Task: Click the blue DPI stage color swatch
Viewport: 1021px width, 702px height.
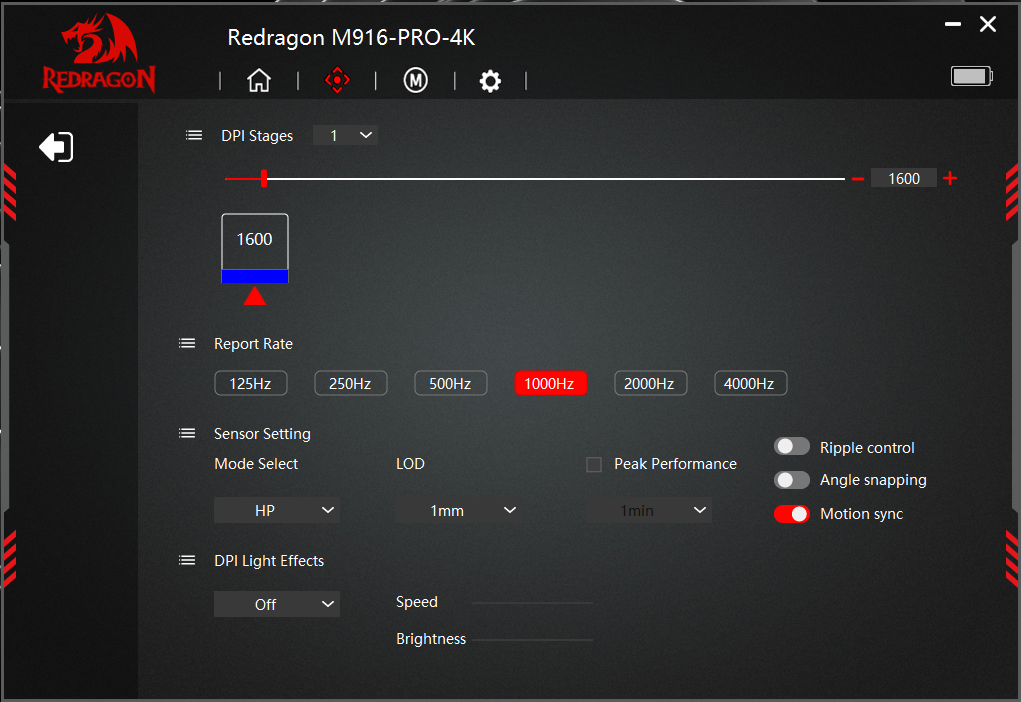Action: pos(255,277)
